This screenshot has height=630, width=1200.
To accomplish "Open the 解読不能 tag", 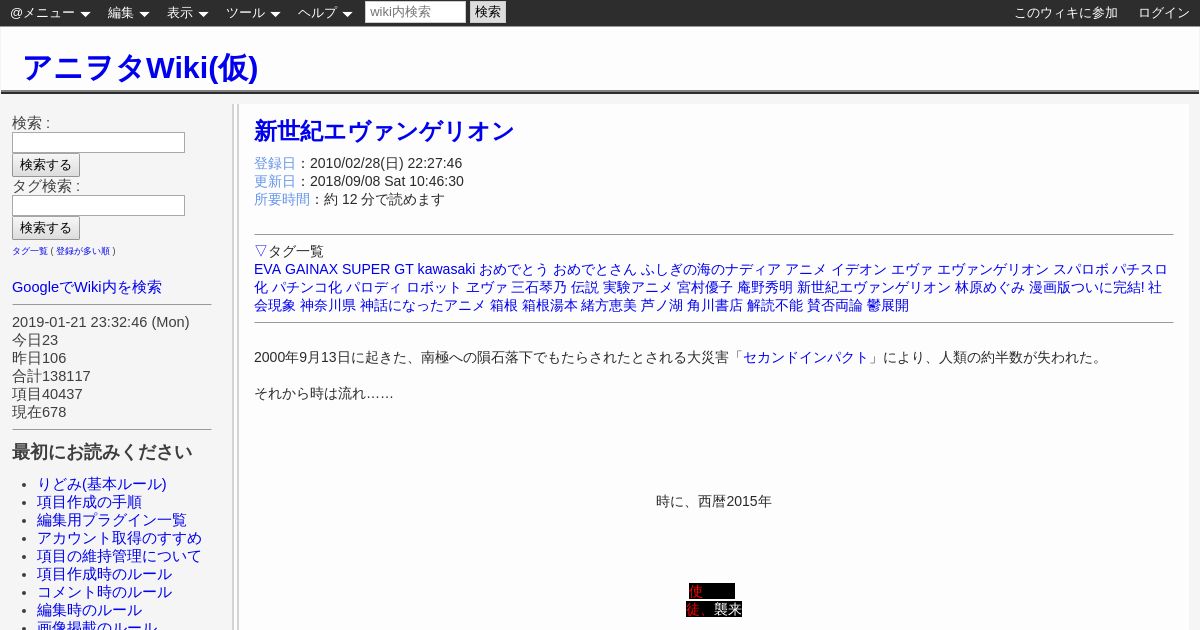I will click(775, 306).
